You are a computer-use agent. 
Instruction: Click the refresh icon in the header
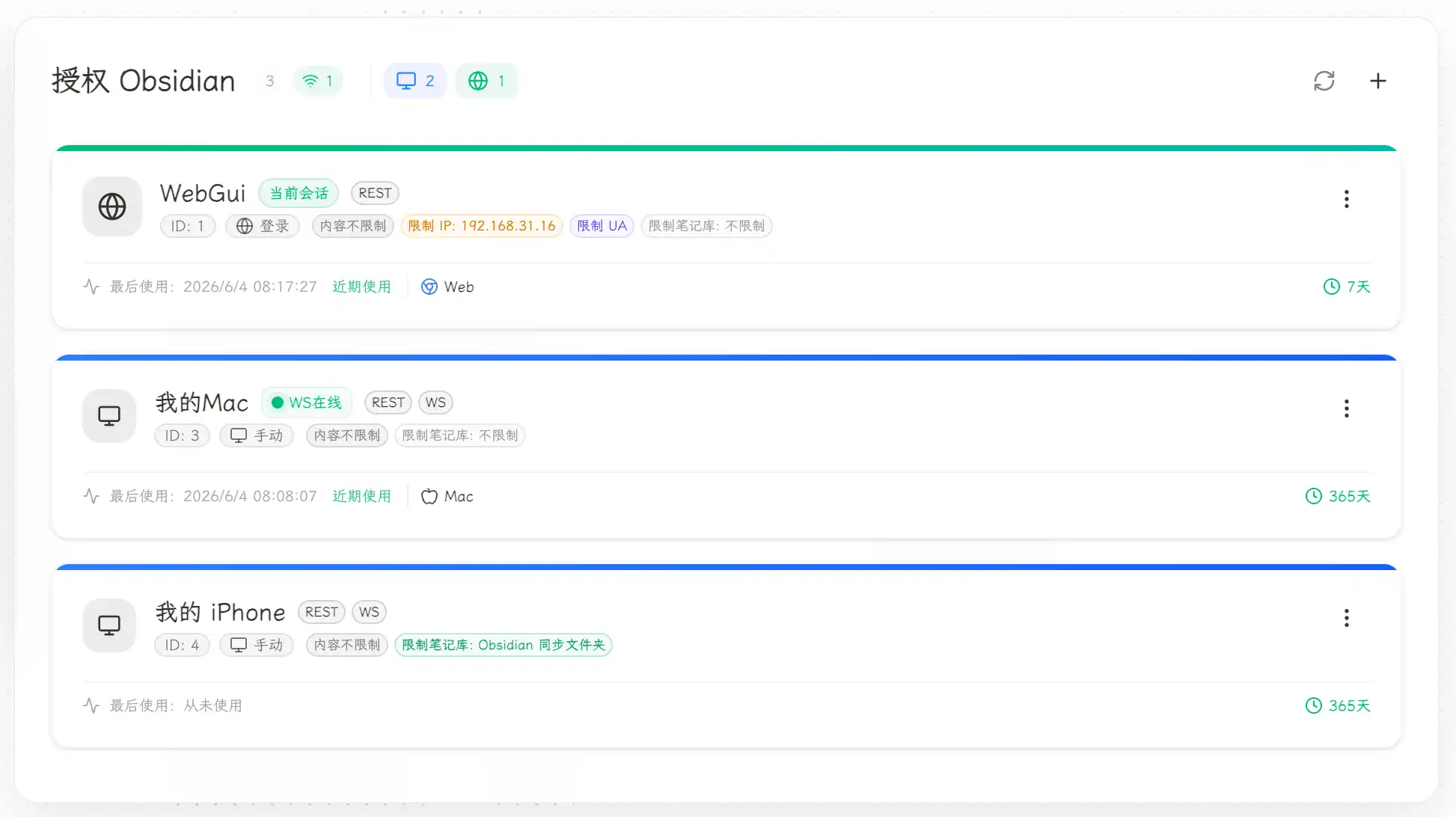(x=1324, y=81)
